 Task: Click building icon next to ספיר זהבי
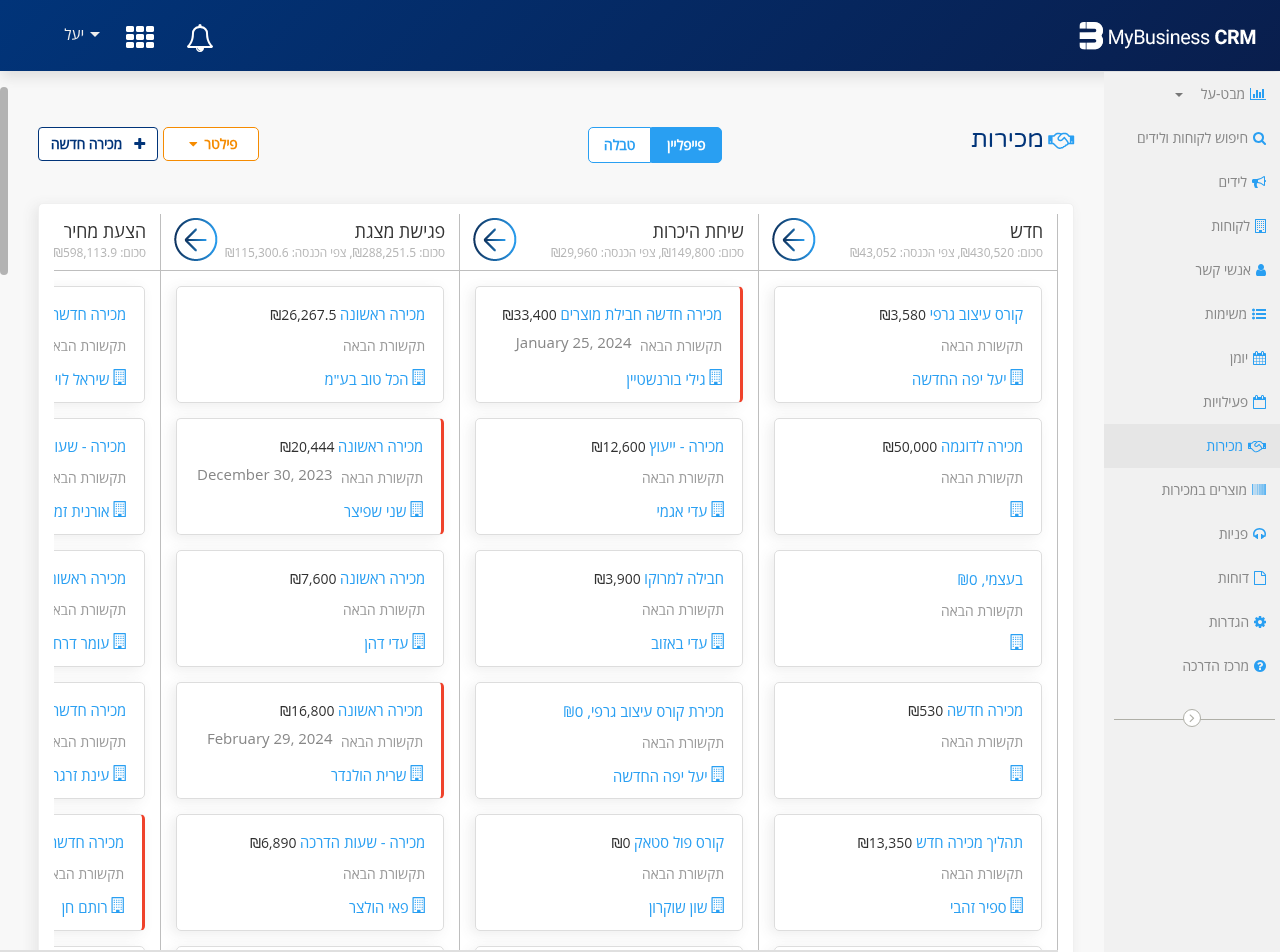[1016, 906]
